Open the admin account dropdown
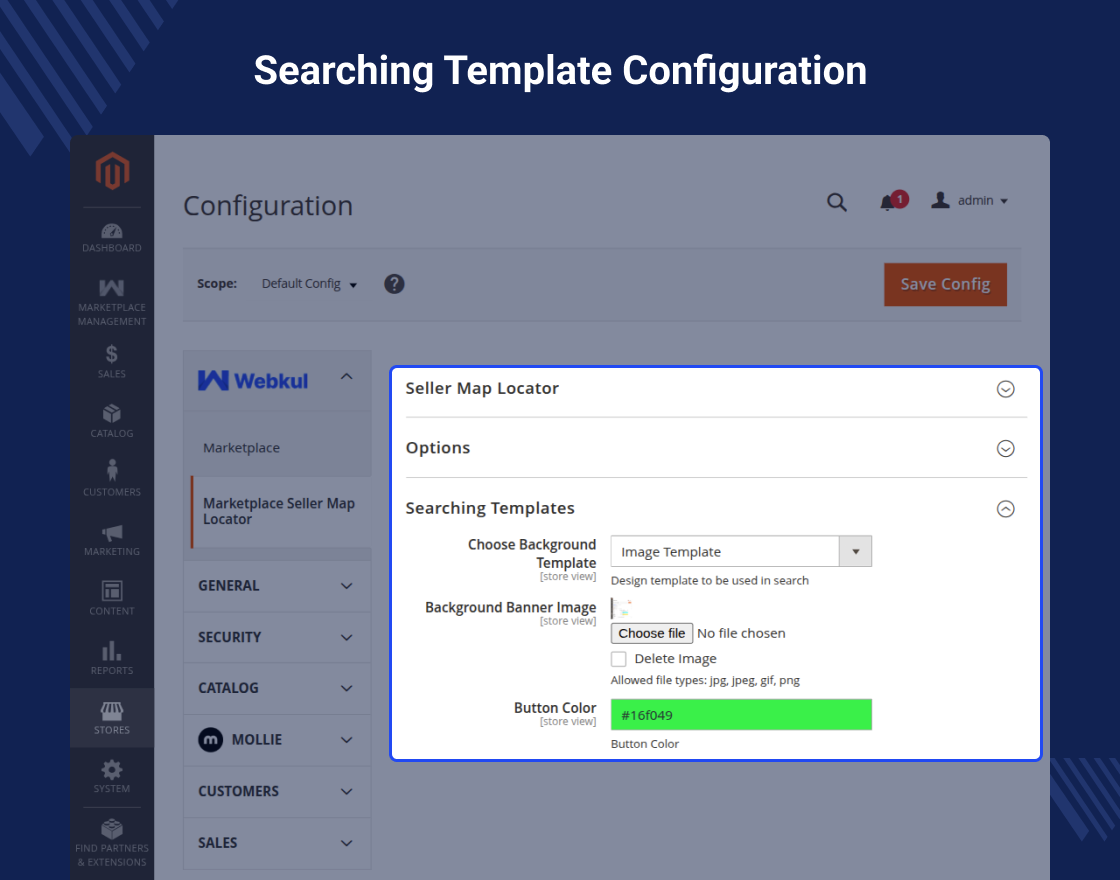This screenshot has width=1120, height=880. tap(969, 201)
